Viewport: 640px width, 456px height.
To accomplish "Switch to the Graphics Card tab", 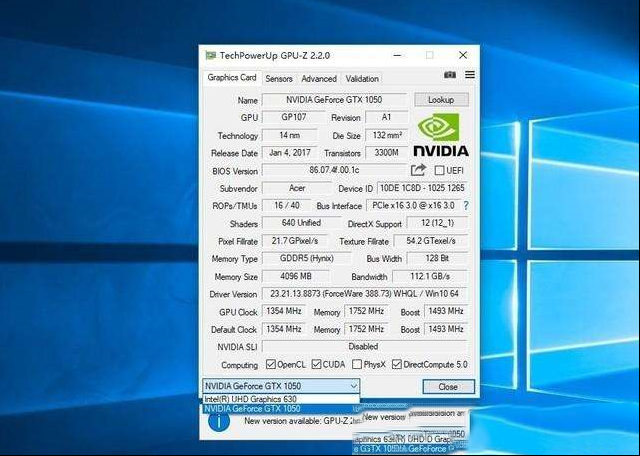I will click(x=232, y=78).
